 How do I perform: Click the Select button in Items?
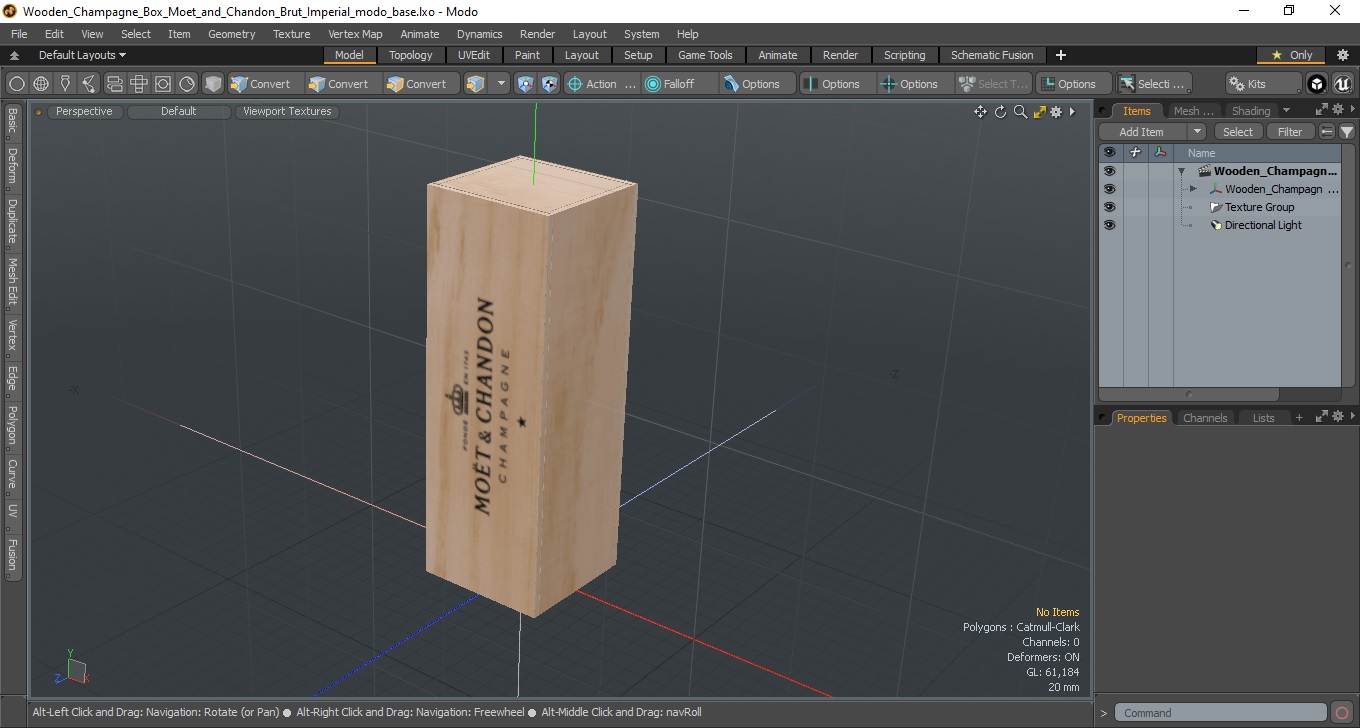coord(1237,132)
